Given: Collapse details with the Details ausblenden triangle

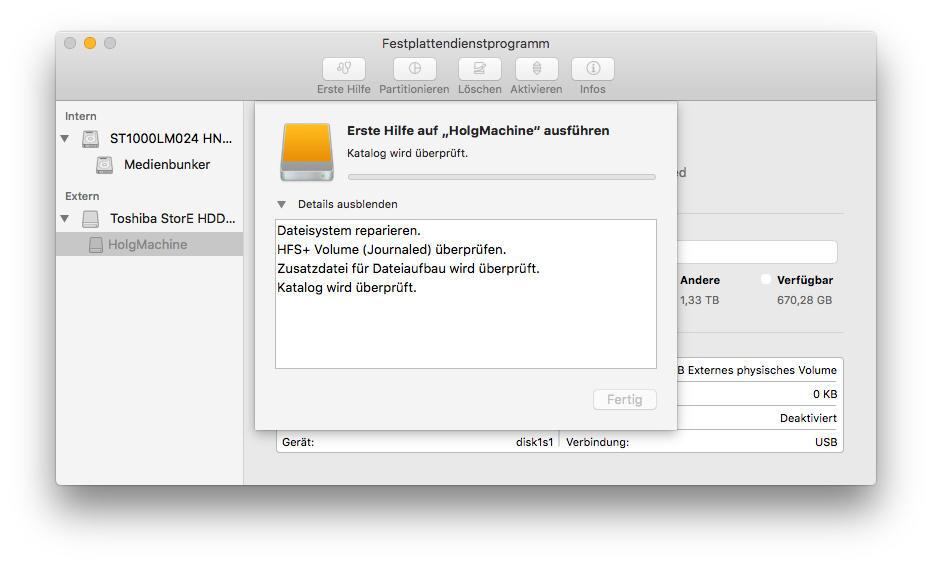Looking at the screenshot, I should pos(281,204).
